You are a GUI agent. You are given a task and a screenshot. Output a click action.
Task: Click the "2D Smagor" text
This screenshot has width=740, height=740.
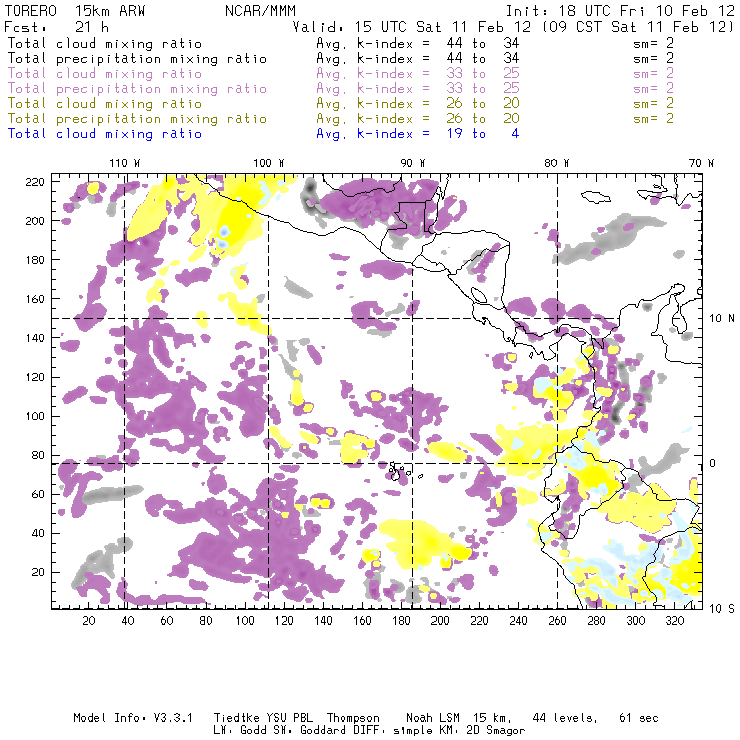(496, 731)
